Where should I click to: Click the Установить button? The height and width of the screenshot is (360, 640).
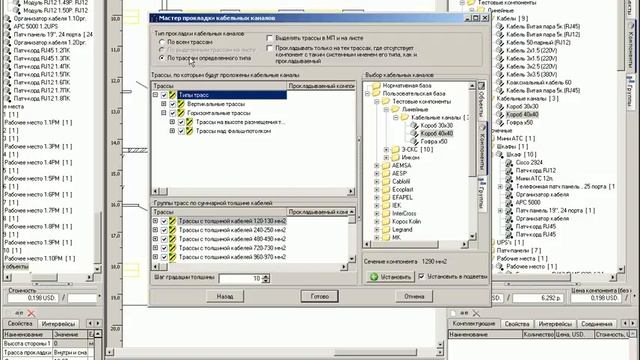point(391,277)
